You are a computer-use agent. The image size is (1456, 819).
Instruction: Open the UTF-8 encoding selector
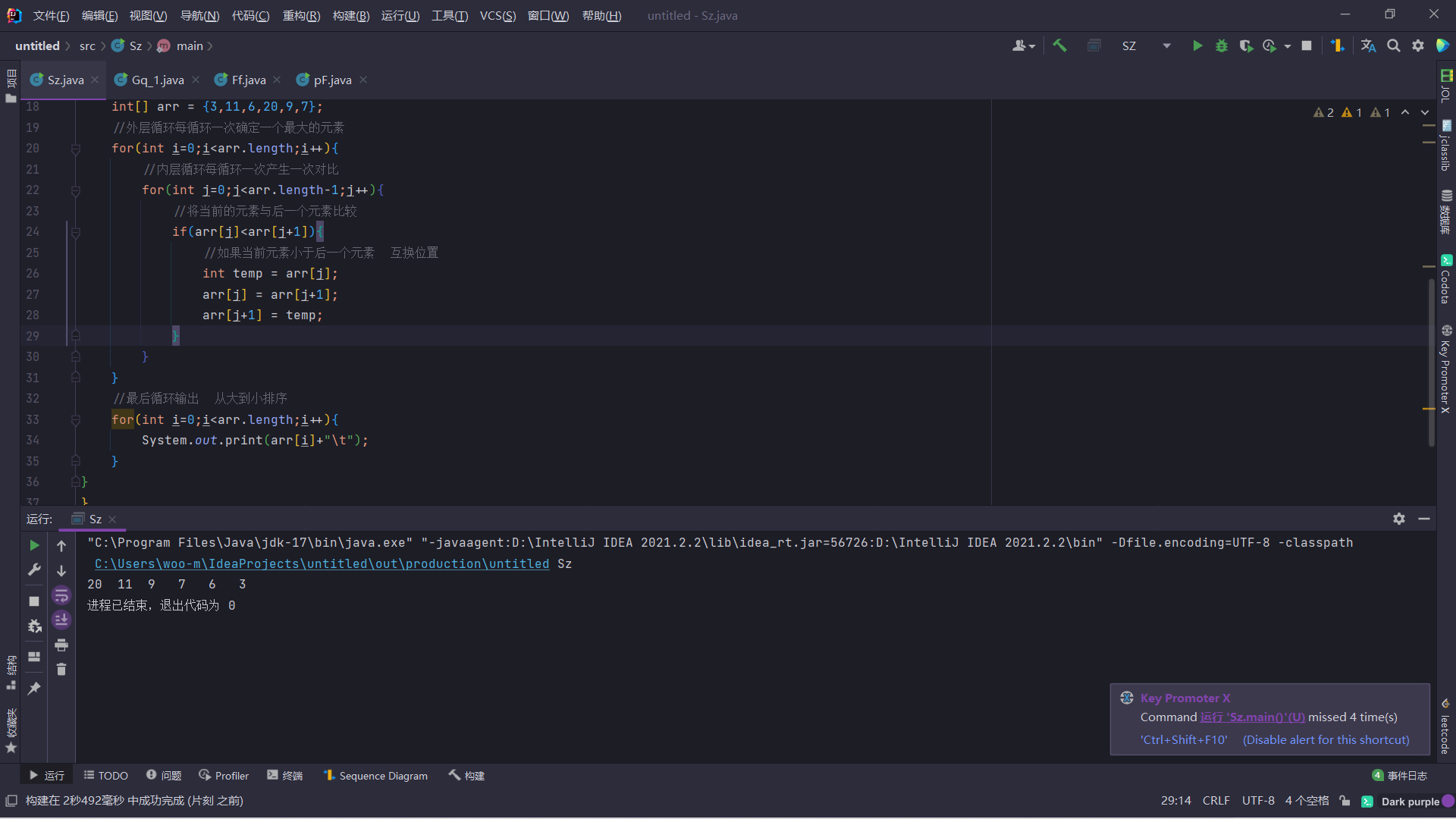coord(1257,801)
